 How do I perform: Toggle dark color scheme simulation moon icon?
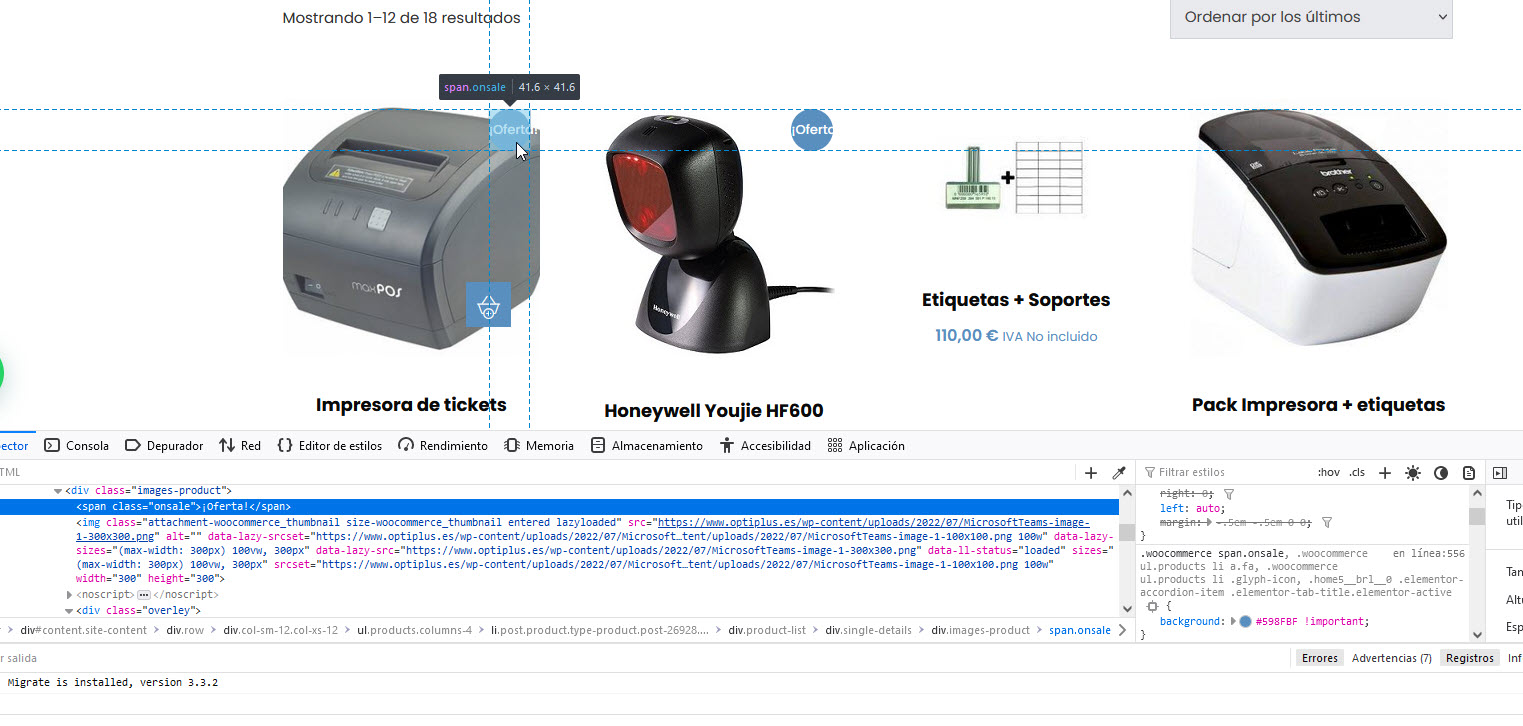tap(1441, 472)
